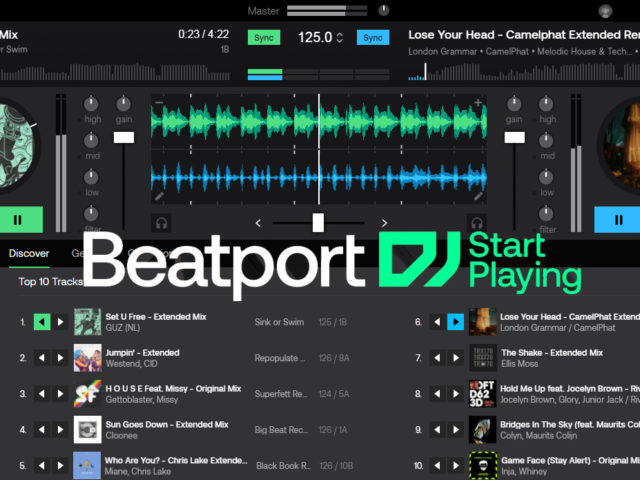Viewport: 640px width, 480px height.
Task: Load Lose Your Head to right deck
Action: click(456, 322)
